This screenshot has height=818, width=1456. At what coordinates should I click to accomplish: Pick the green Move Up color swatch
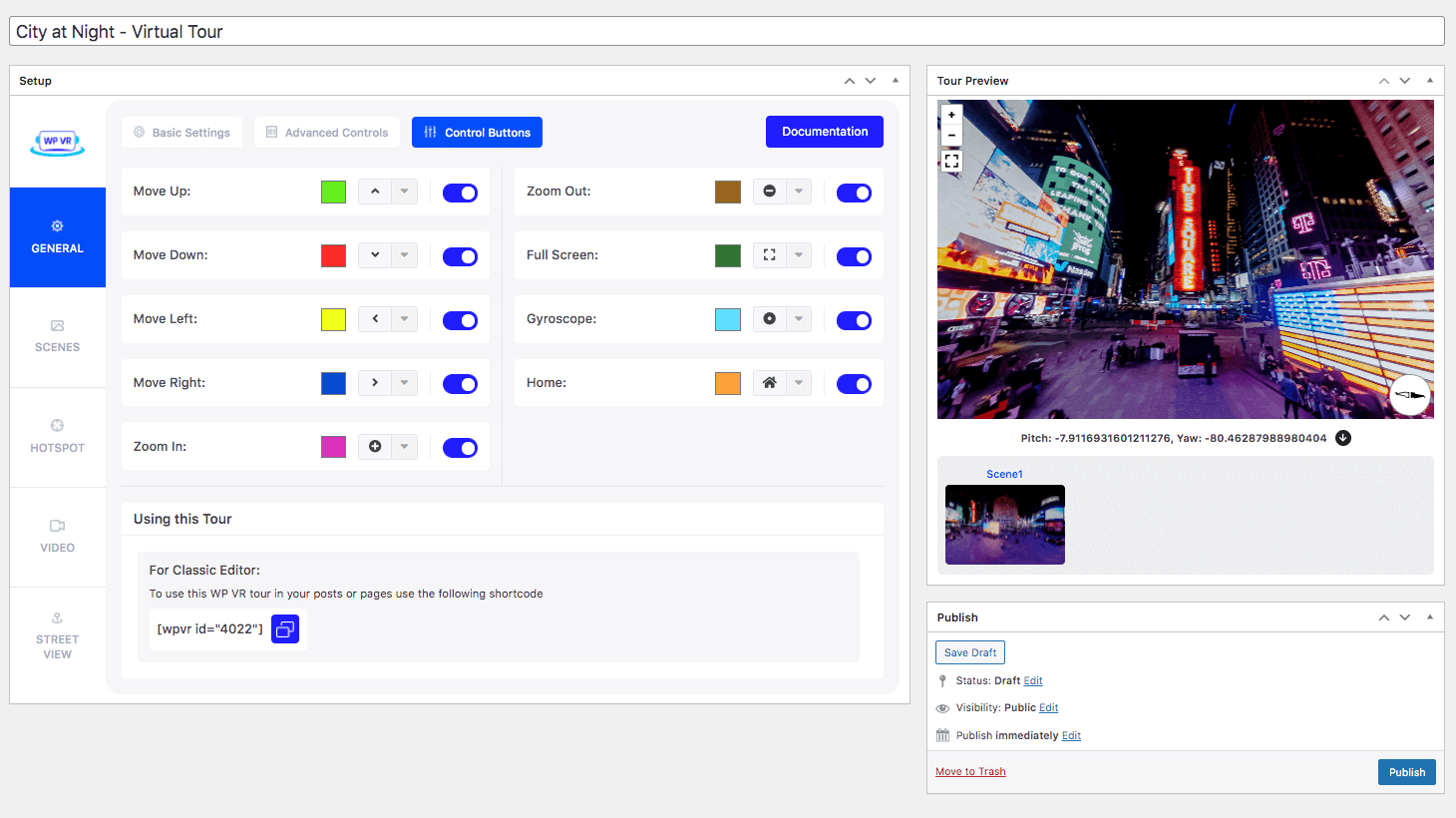[x=333, y=192]
